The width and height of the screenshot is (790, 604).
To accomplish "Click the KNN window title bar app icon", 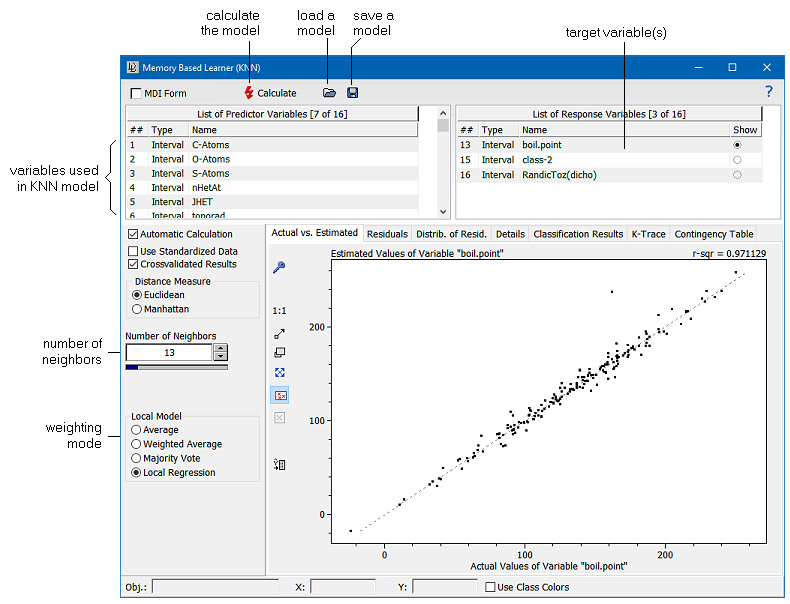I will point(132,68).
